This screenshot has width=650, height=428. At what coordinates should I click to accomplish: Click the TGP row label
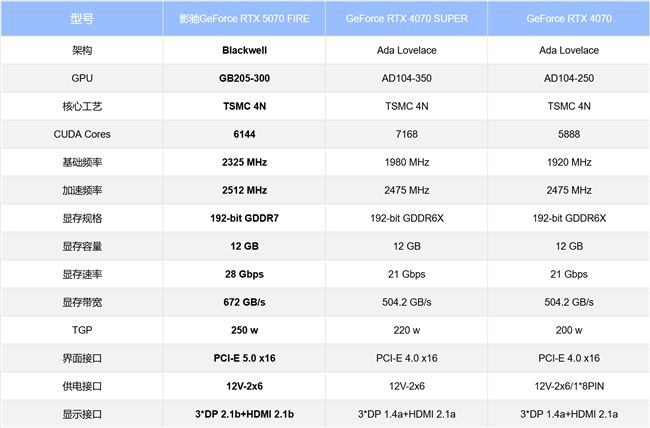pos(82,330)
